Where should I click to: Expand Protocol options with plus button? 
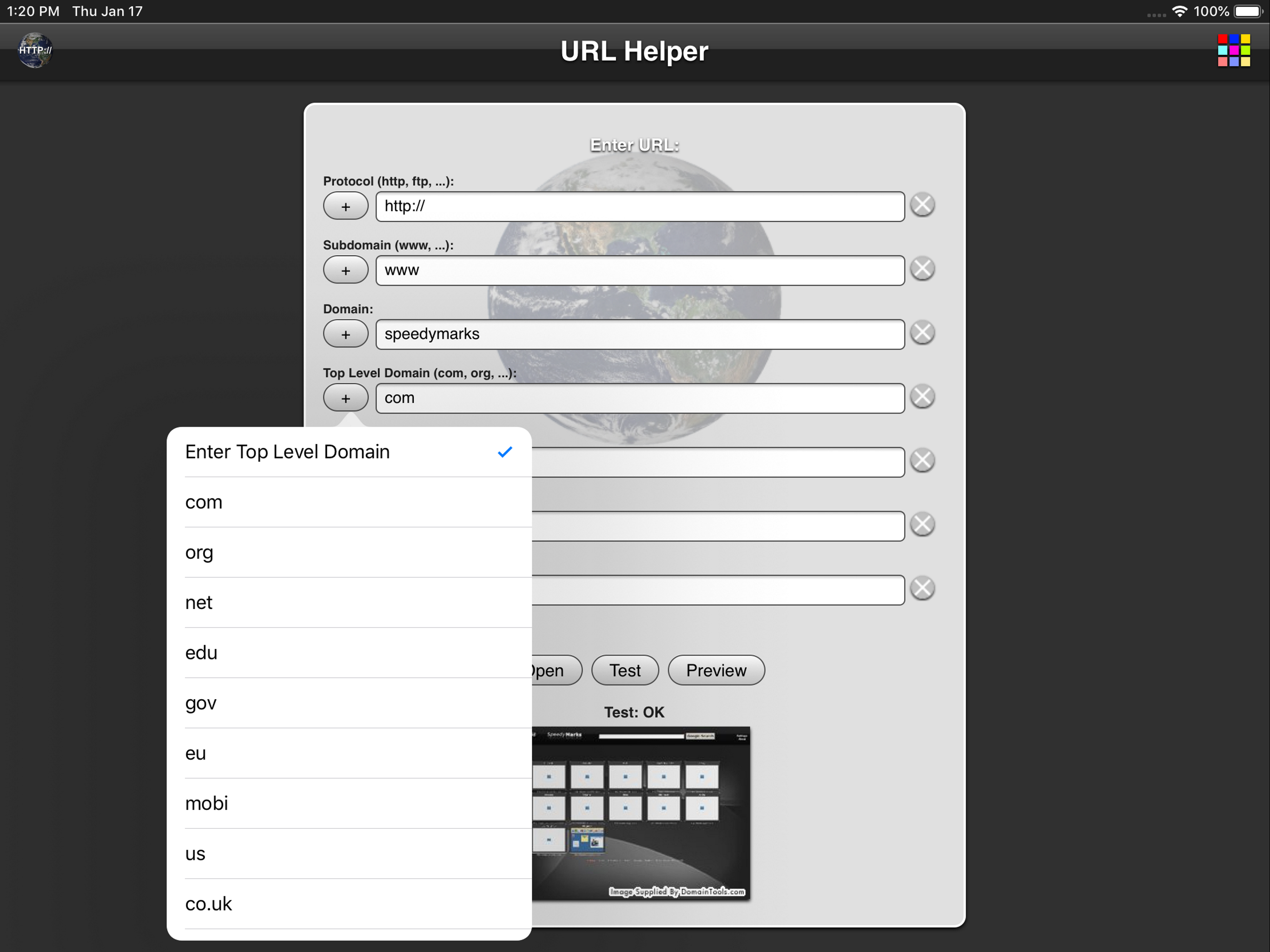pos(345,206)
